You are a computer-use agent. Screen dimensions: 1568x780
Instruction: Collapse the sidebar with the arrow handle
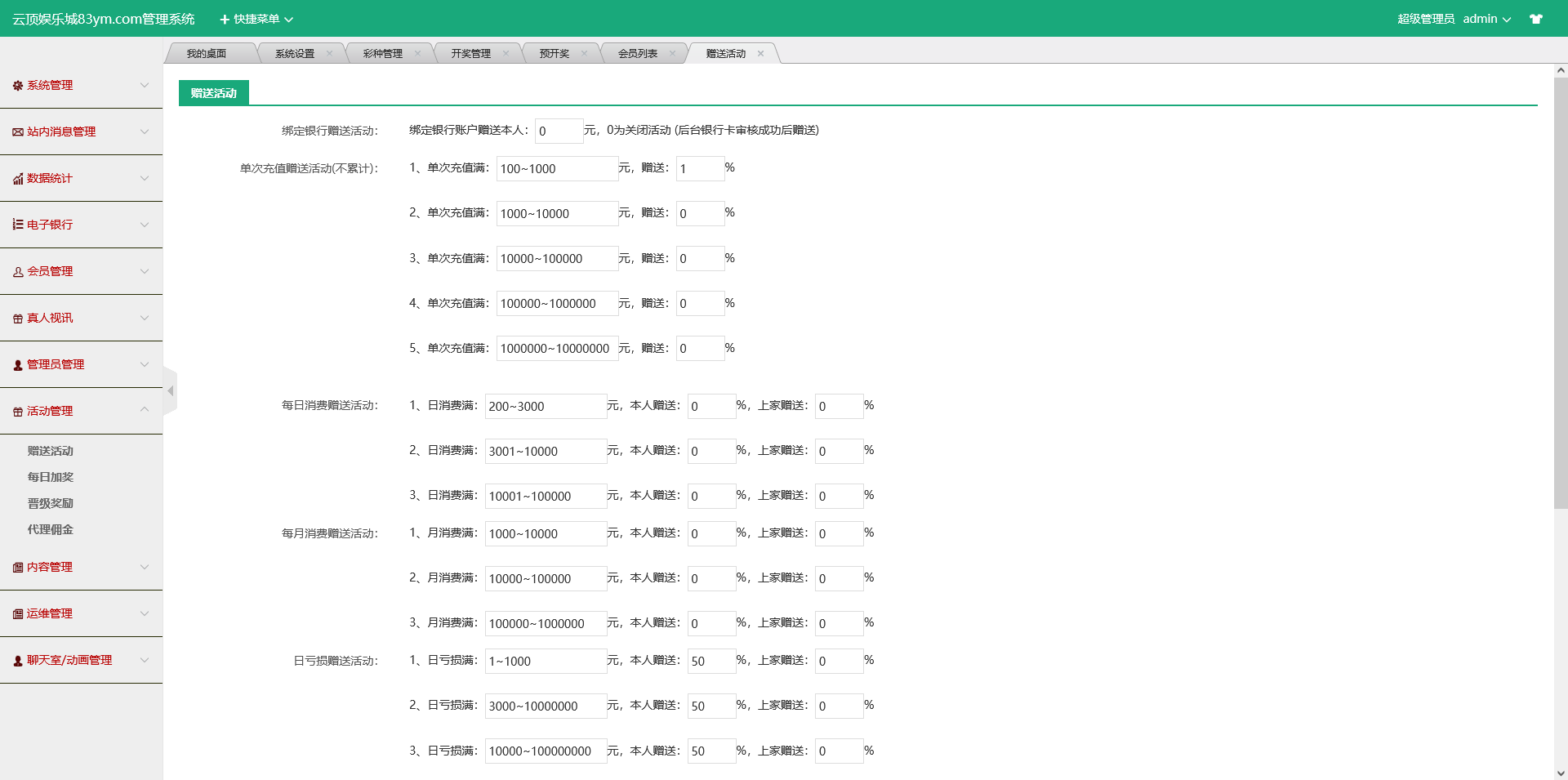170,391
